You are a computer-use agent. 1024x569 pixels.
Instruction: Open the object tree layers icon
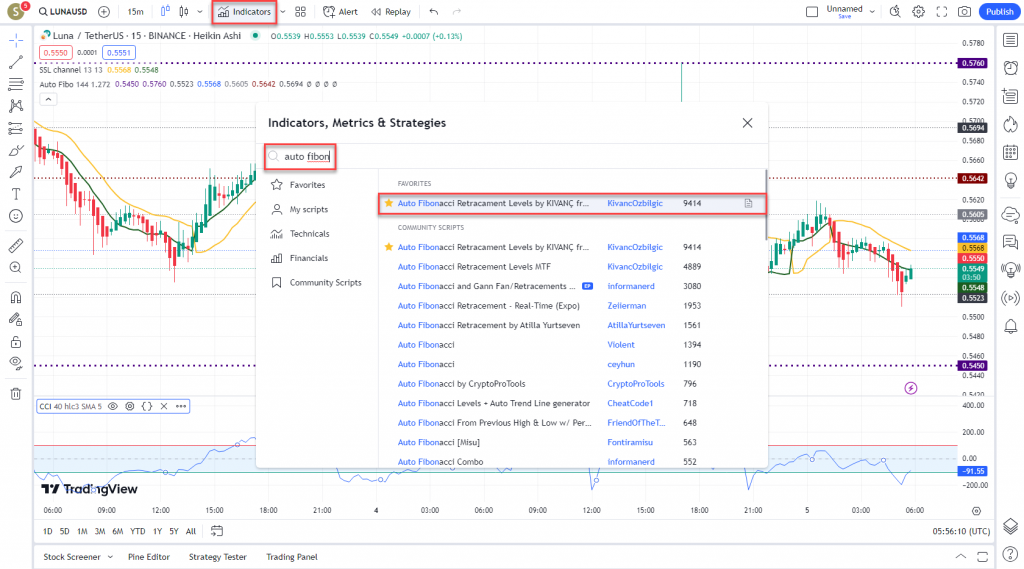[1010, 526]
